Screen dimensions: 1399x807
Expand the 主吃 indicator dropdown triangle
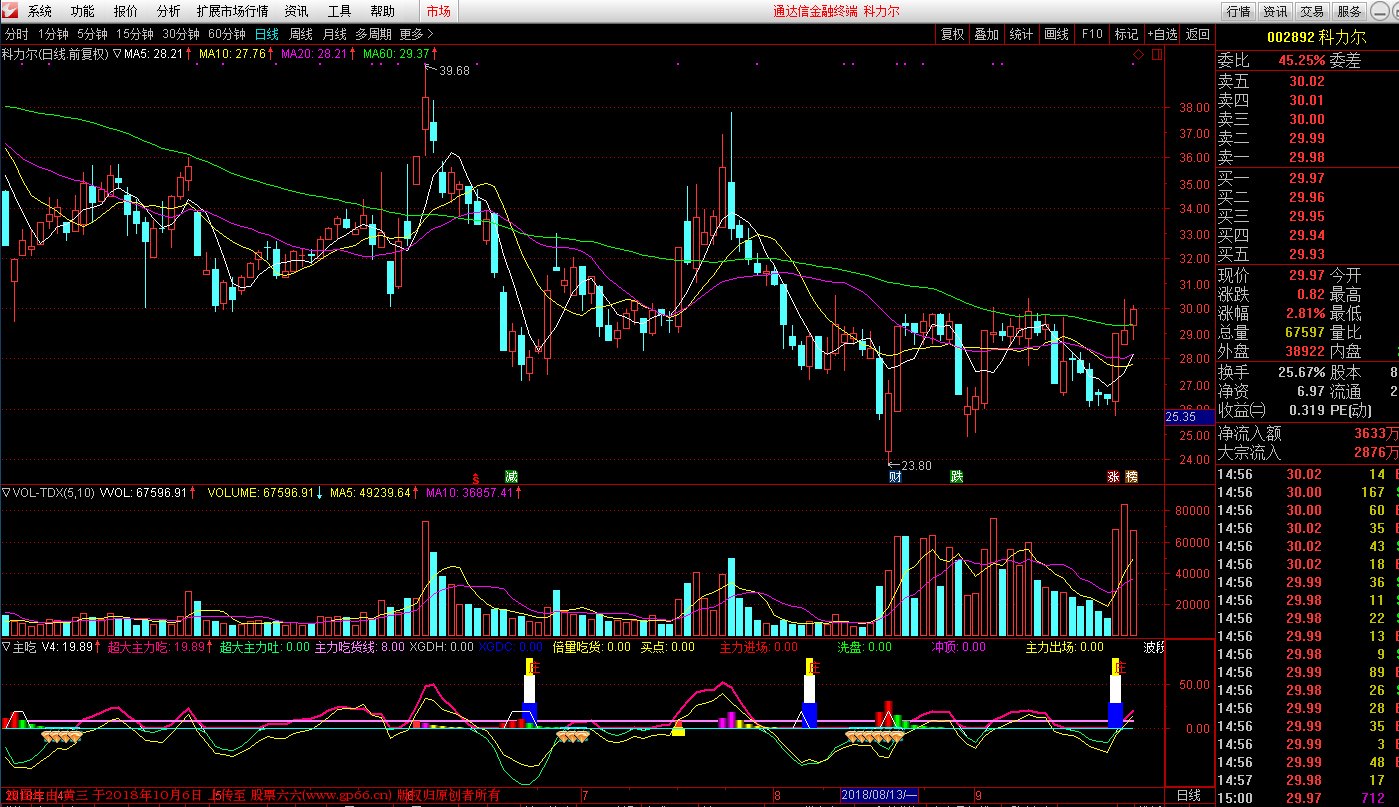pos(6,647)
